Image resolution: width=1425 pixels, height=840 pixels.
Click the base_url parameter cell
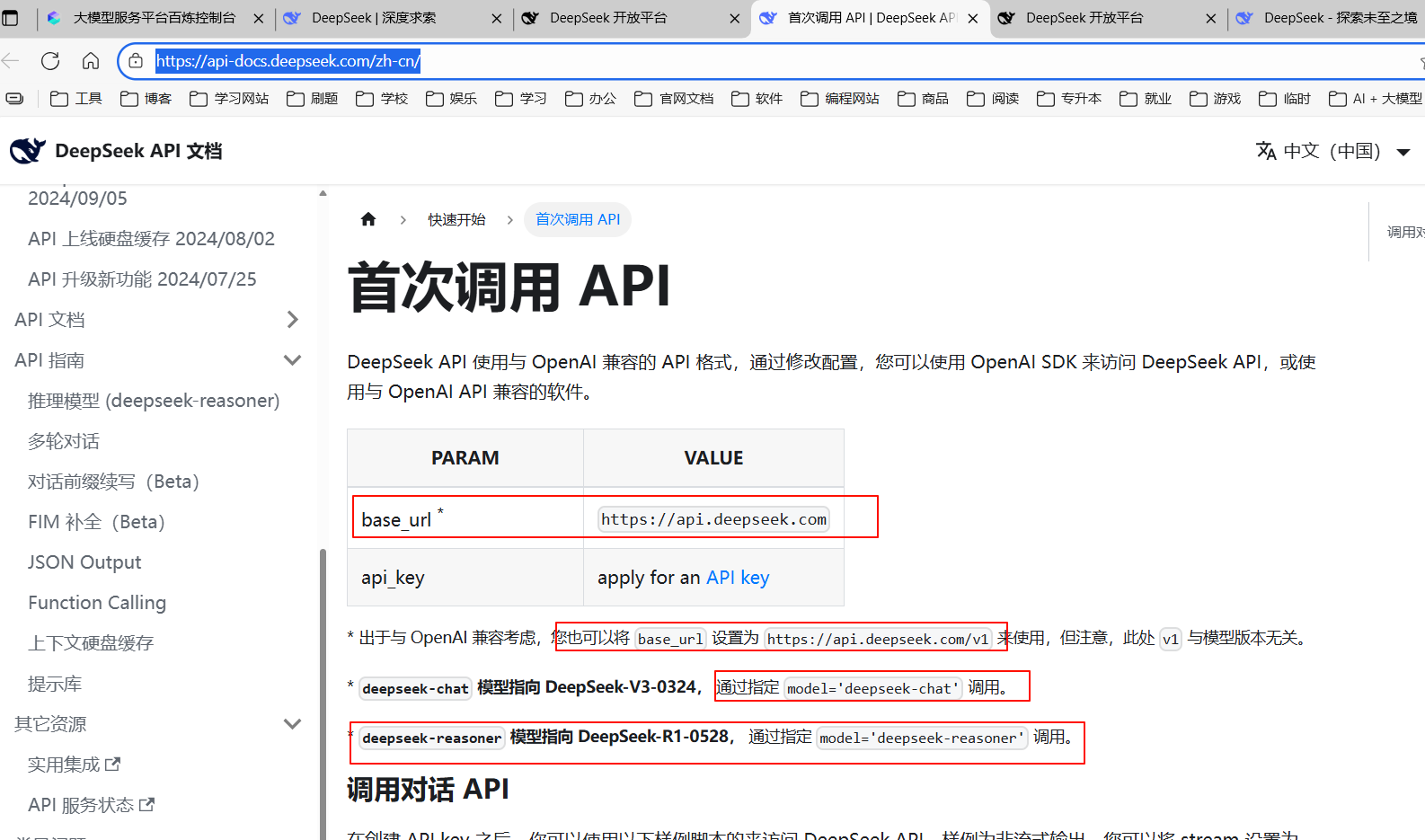click(465, 519)
